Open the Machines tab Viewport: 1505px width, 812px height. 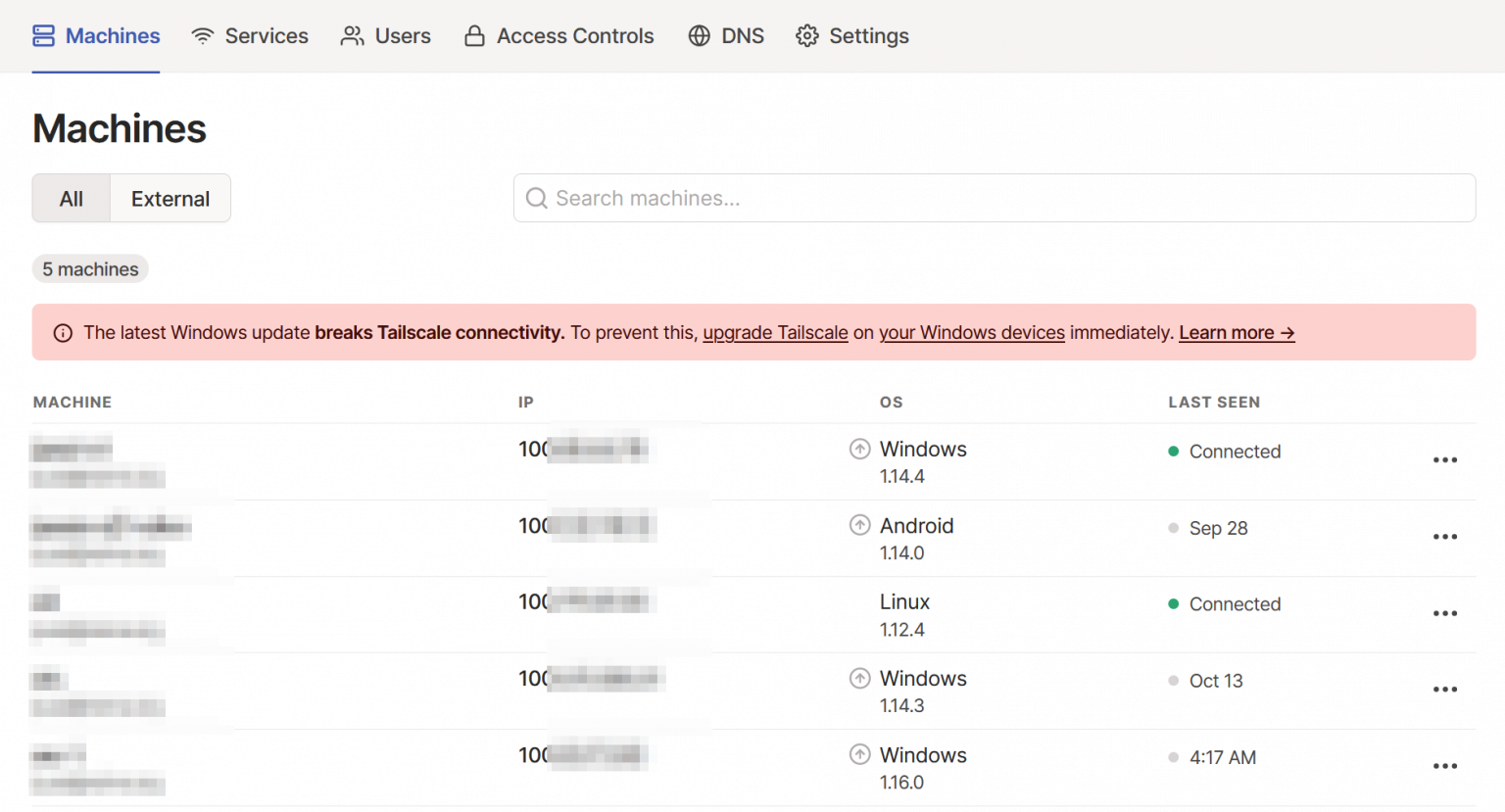(96, 36)
